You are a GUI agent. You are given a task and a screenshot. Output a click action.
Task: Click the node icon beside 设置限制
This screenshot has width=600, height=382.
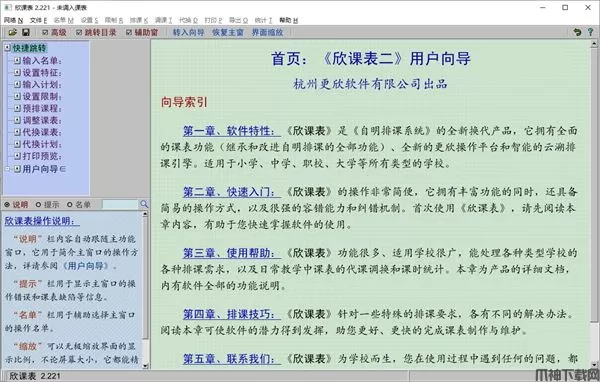[x=17, y=96]
